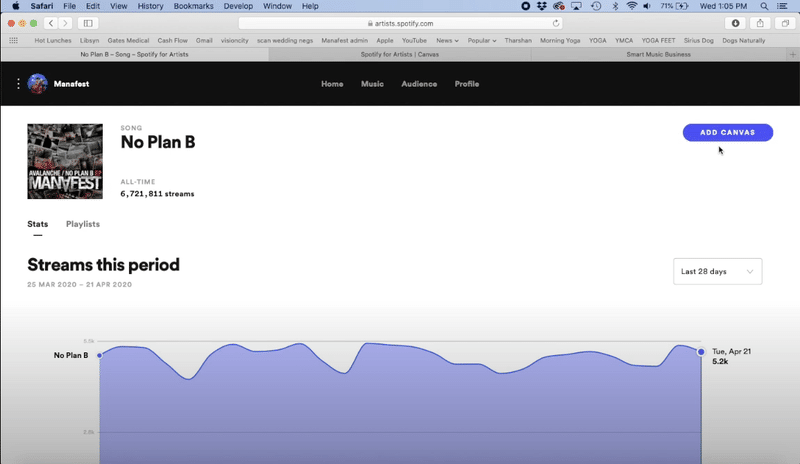Click the artists.spotify.com address bar
The height and width of the screenshot is (464, 800).
point(401,23)
